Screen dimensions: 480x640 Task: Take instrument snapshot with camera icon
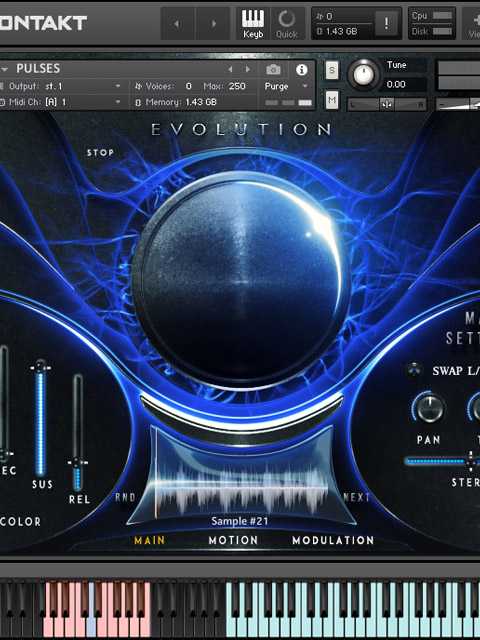point(273,70)
